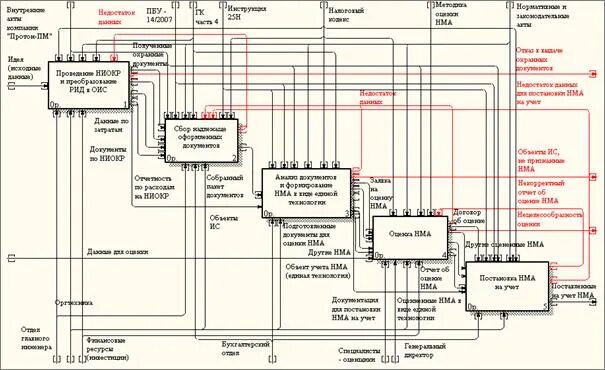Click the 'Отчет об оценке НМА' black label
Image resolution: width=605 pixels, height=370 pixels.
[x=434, y=278]
